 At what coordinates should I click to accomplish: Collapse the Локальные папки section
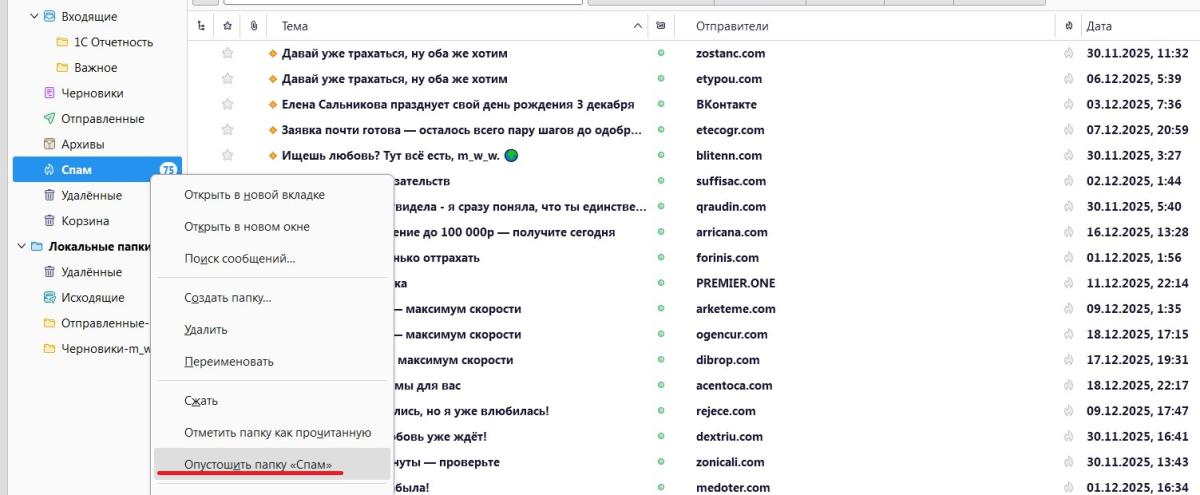20,246
